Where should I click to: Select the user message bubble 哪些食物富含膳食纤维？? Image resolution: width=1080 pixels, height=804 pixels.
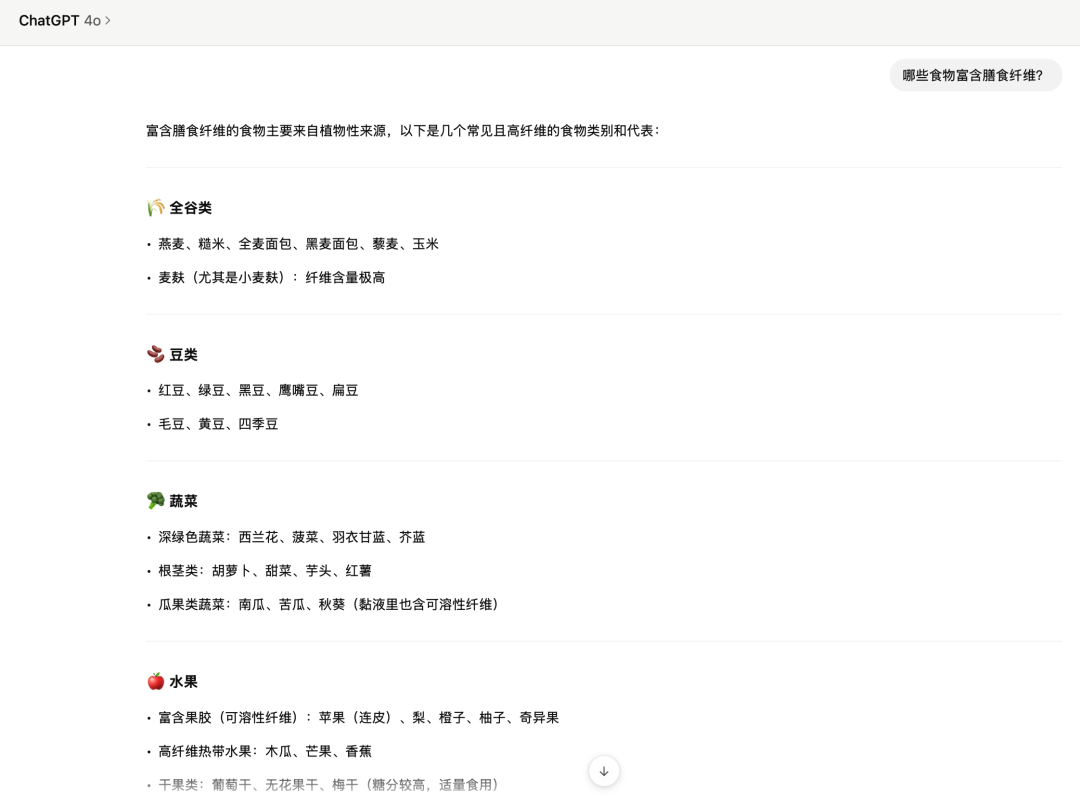[975, 75]
